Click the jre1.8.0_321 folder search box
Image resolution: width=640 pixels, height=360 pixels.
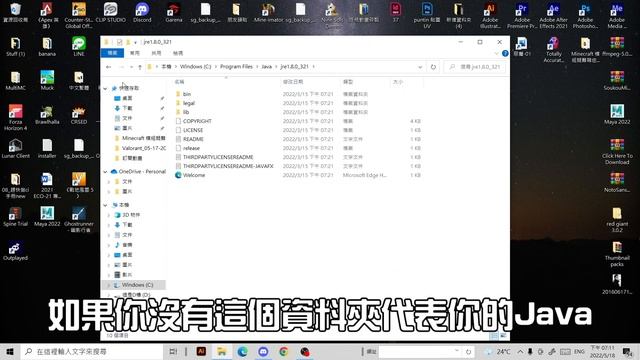tap(475, 67)
